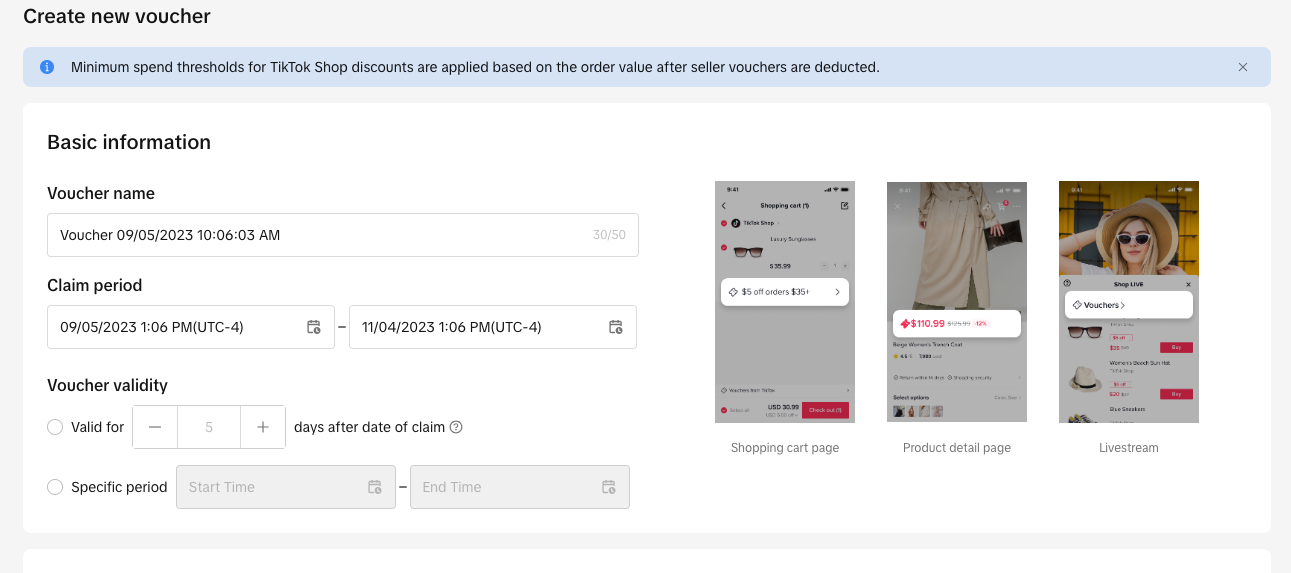Click the valid days number field

pos(209,427)
